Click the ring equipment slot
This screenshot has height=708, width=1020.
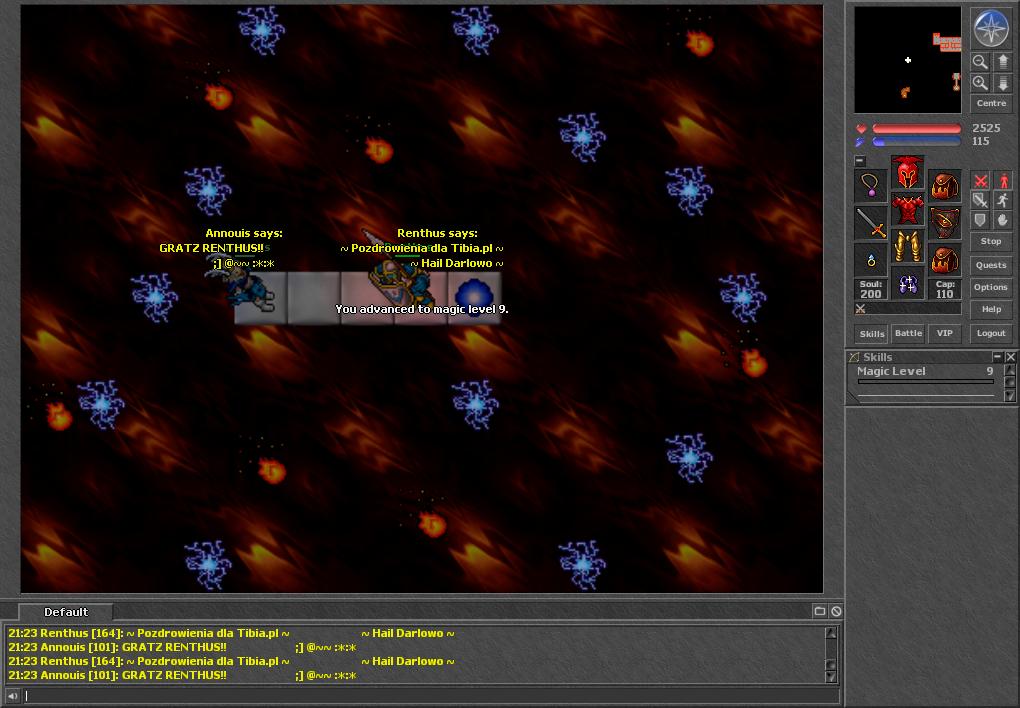[870, 260]
